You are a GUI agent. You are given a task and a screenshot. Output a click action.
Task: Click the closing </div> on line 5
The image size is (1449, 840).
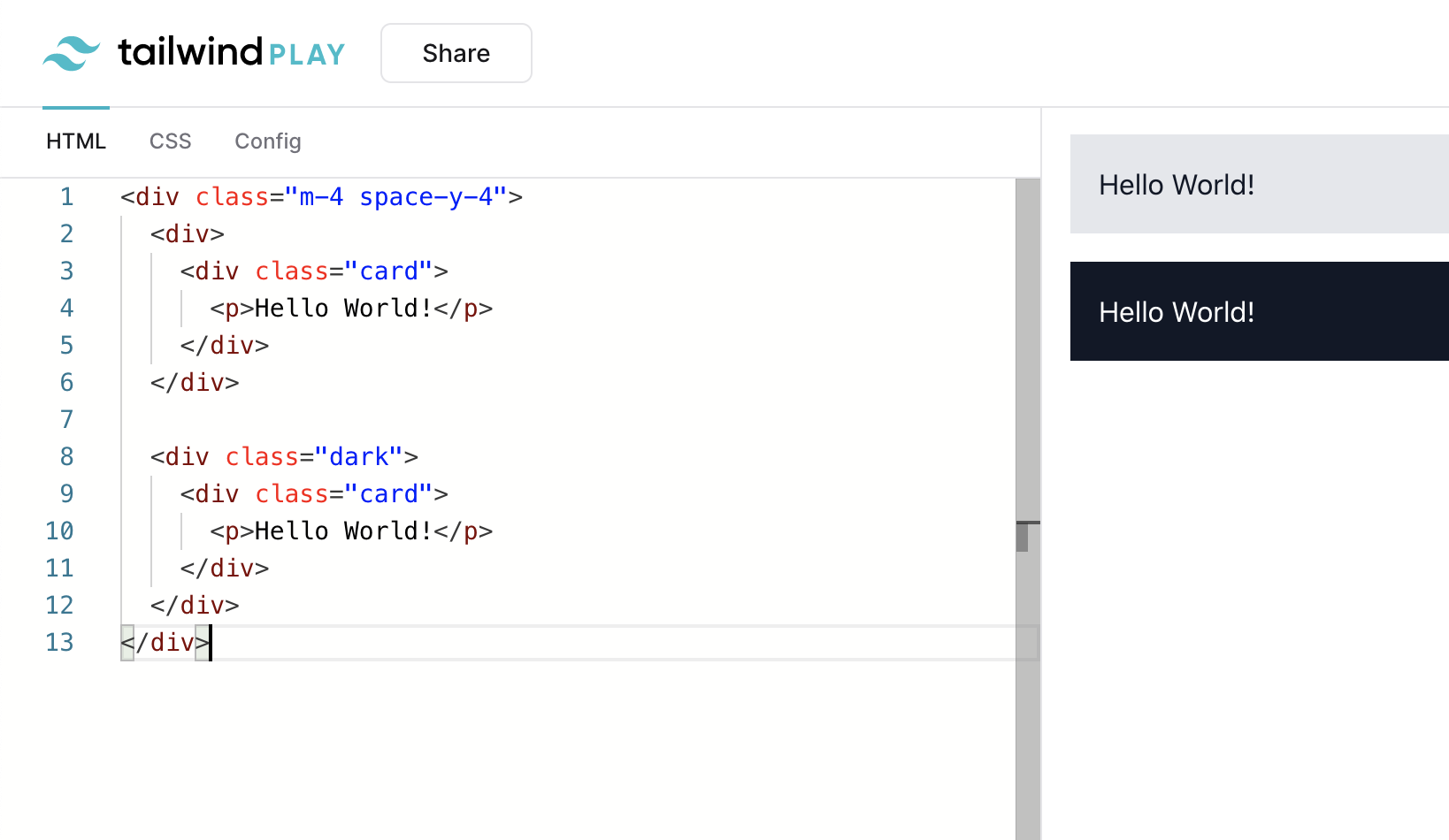tap(225, 346)
